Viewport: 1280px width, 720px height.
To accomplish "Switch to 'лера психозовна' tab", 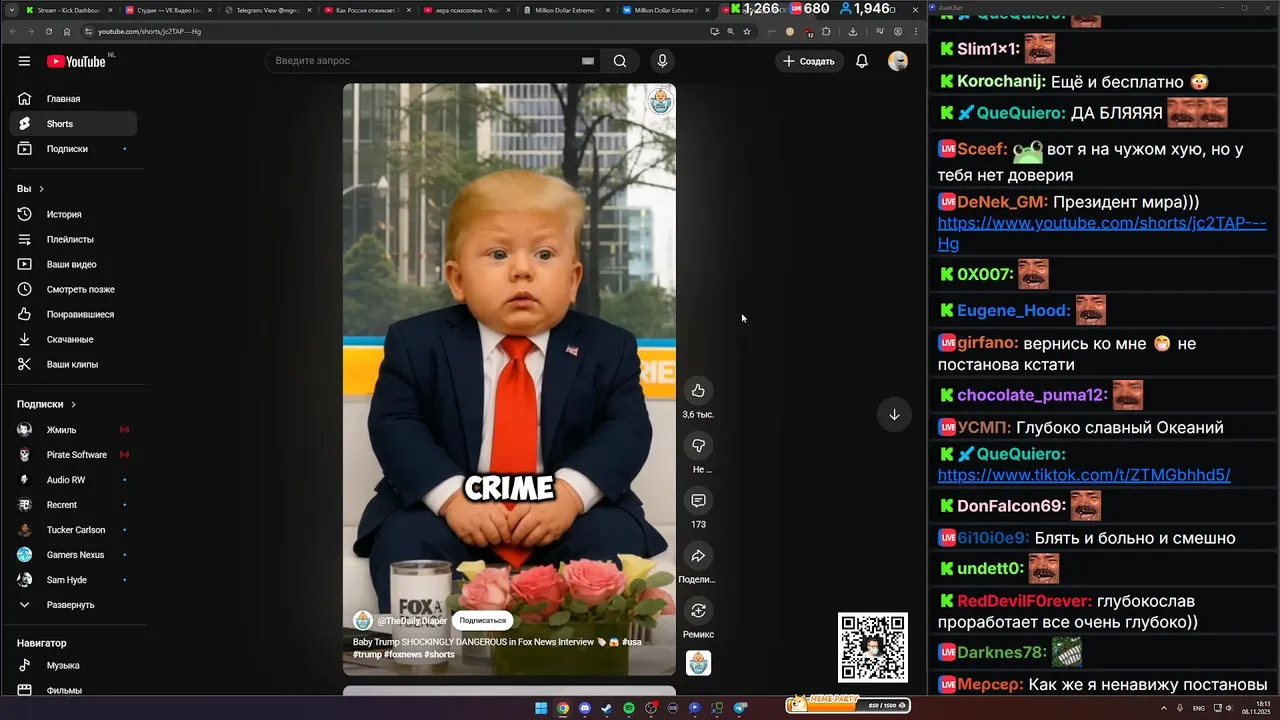I will click(x=466, y=10).
